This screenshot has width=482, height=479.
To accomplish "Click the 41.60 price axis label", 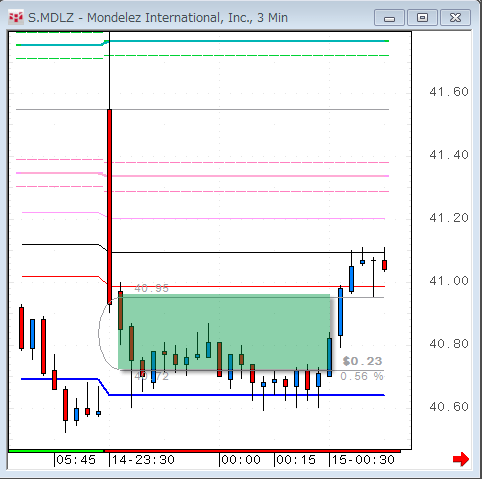I will click(449, 92).
